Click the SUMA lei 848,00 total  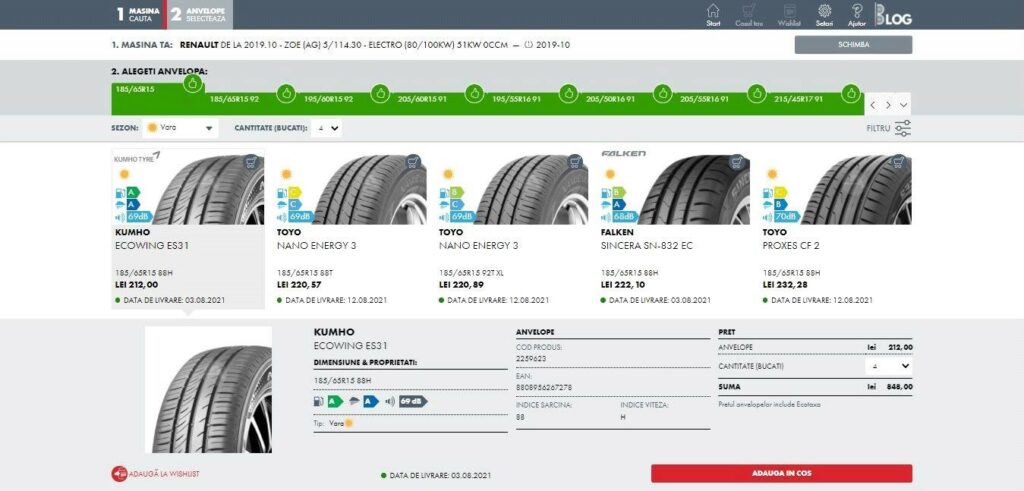coord(815,387)
